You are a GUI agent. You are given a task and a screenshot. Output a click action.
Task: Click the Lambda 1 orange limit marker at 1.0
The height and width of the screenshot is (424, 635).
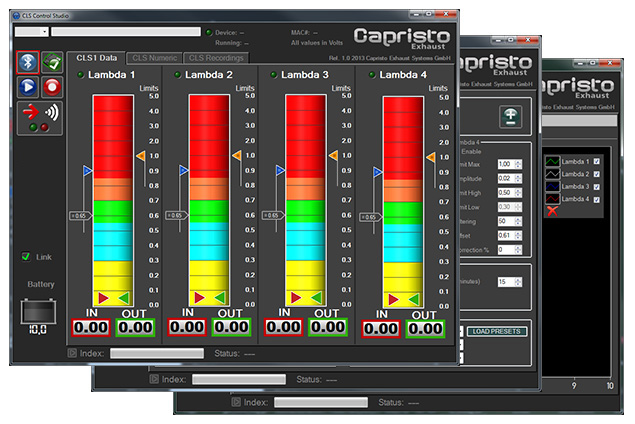pyautogui.click(x=140, y=157)
